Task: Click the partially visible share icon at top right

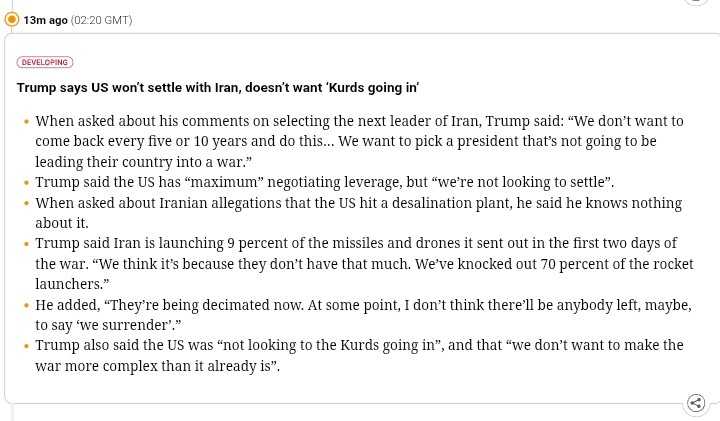Action: (696, 2)
